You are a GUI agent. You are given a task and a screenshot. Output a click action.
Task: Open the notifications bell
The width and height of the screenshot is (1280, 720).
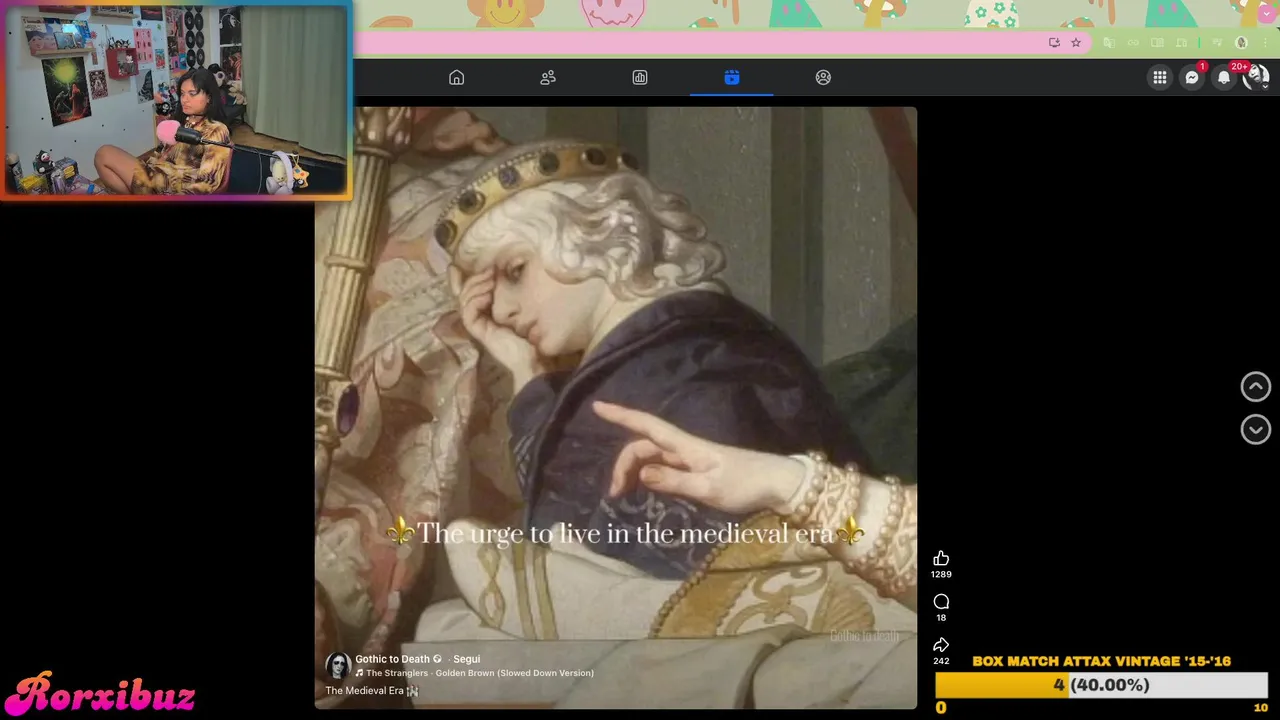coord(1224,77)
